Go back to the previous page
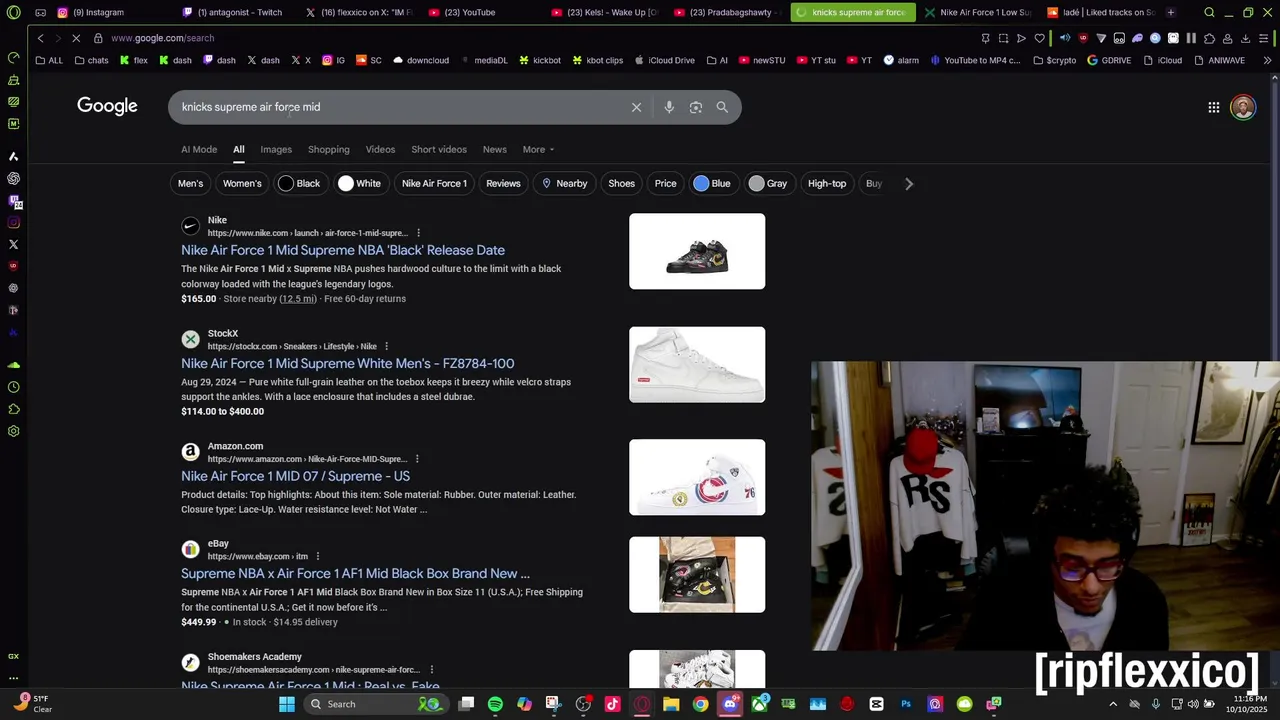Viewport: 1280px width, 720px height. 40,38
